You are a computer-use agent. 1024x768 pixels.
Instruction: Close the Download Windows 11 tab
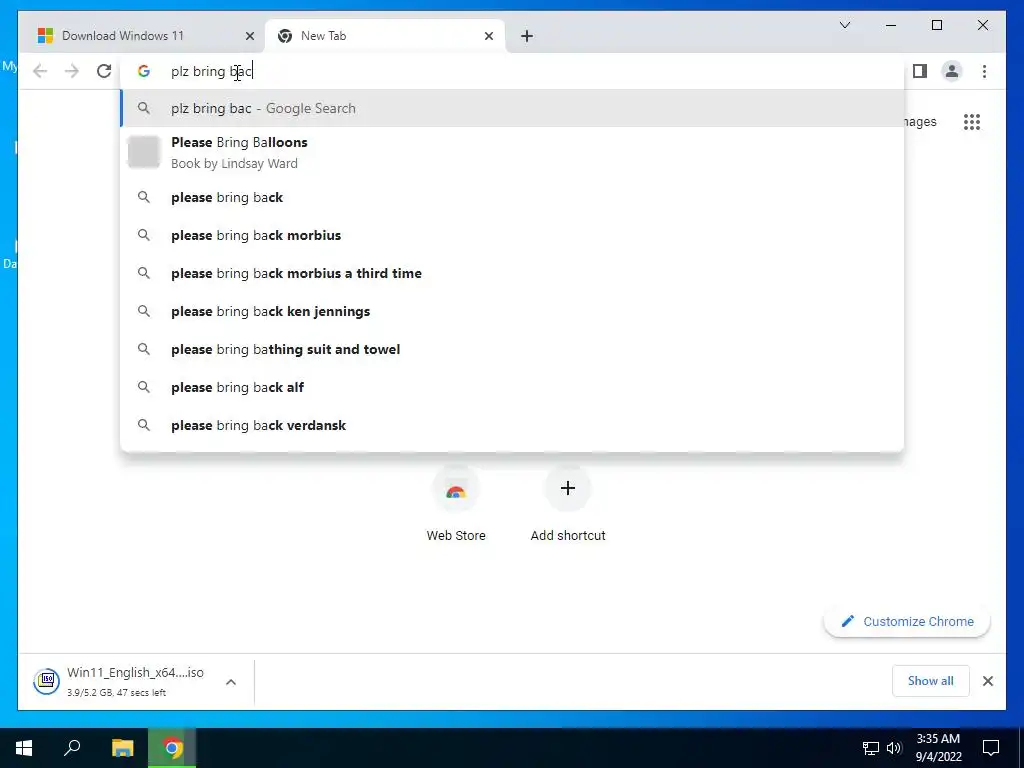tap(249, 36)
